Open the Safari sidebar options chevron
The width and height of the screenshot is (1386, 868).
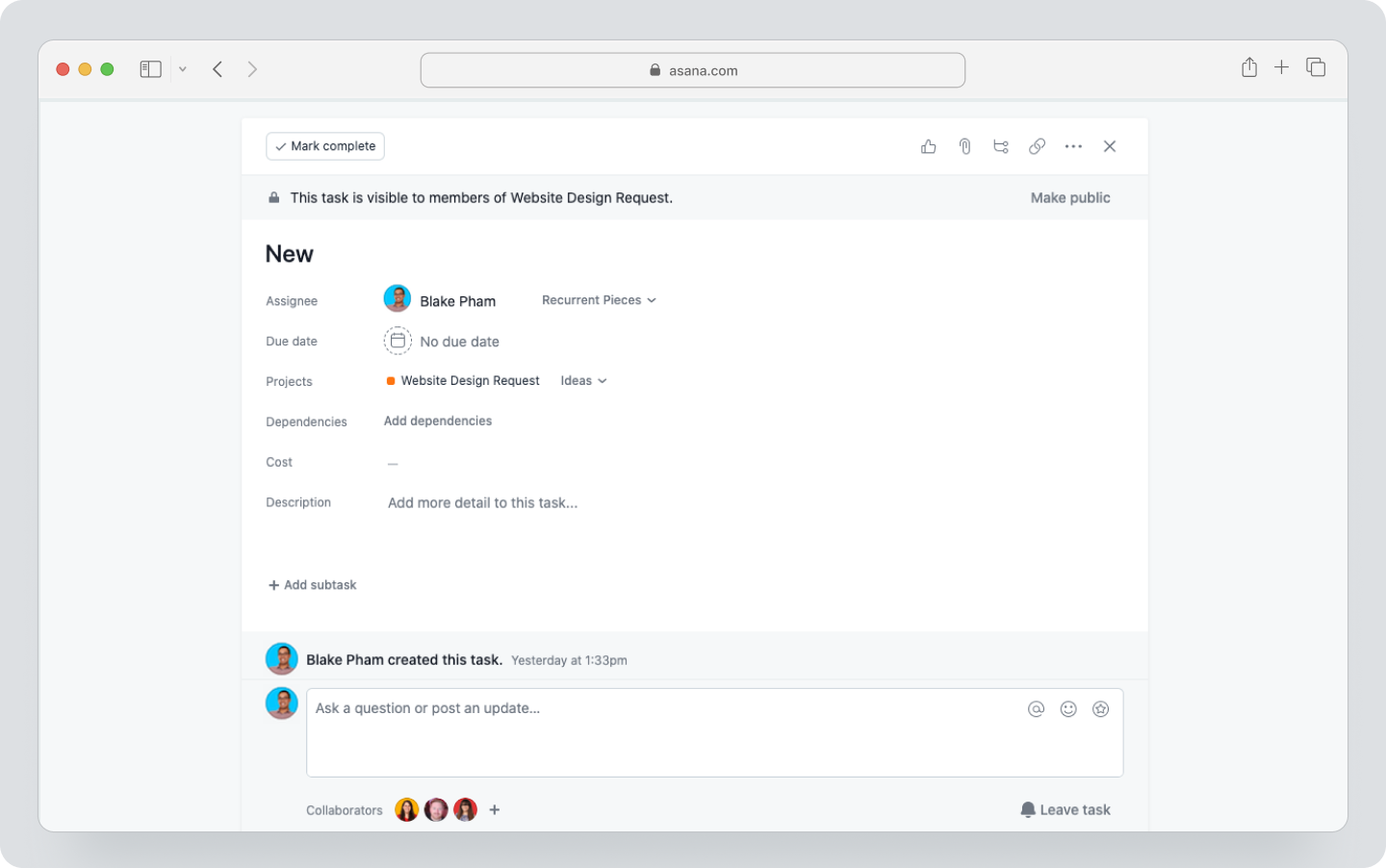183,69
